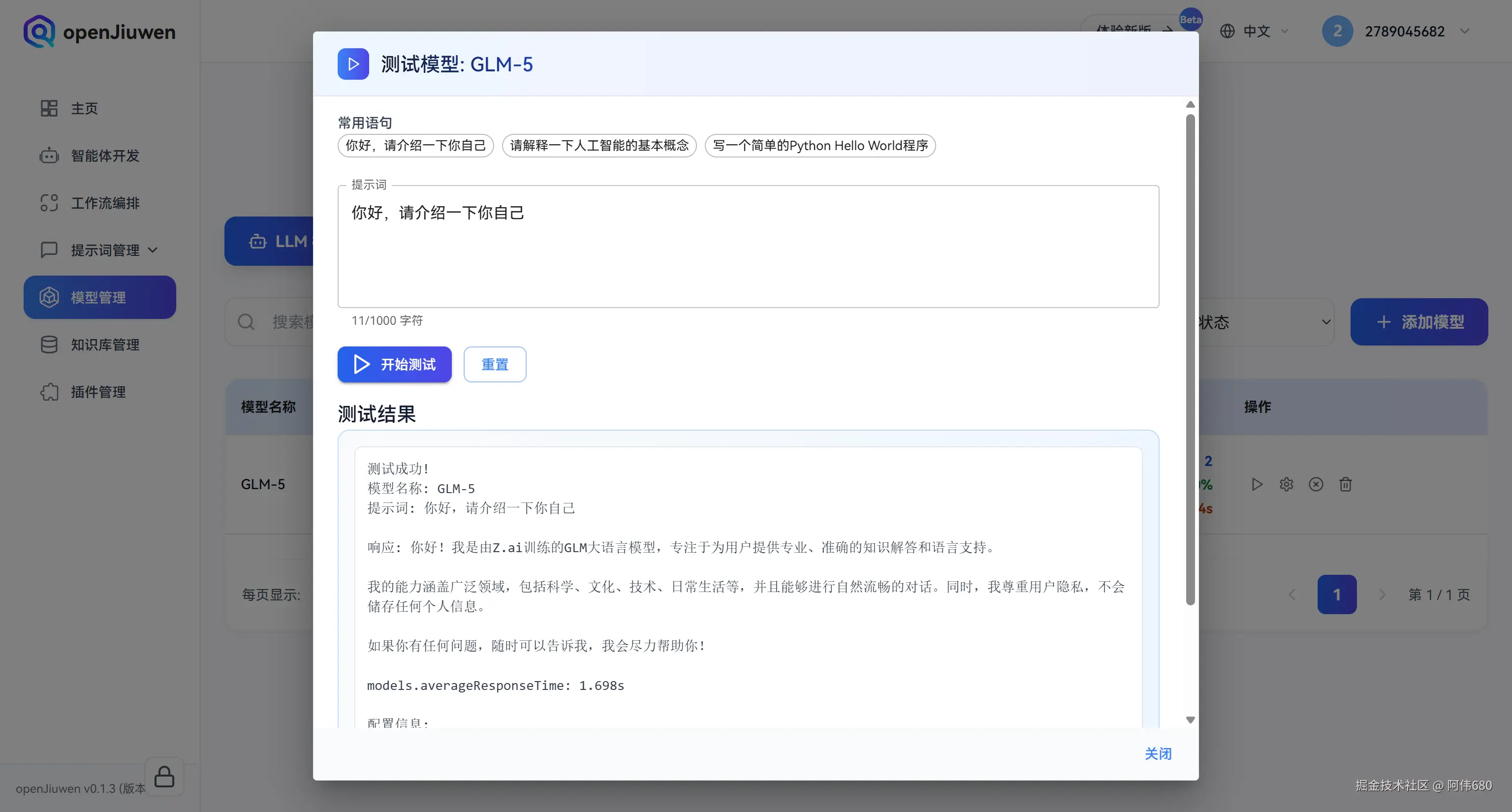Open settings gear for GLM-5 model
This screenshot has width=1512, height=812.
(1286, 485)
